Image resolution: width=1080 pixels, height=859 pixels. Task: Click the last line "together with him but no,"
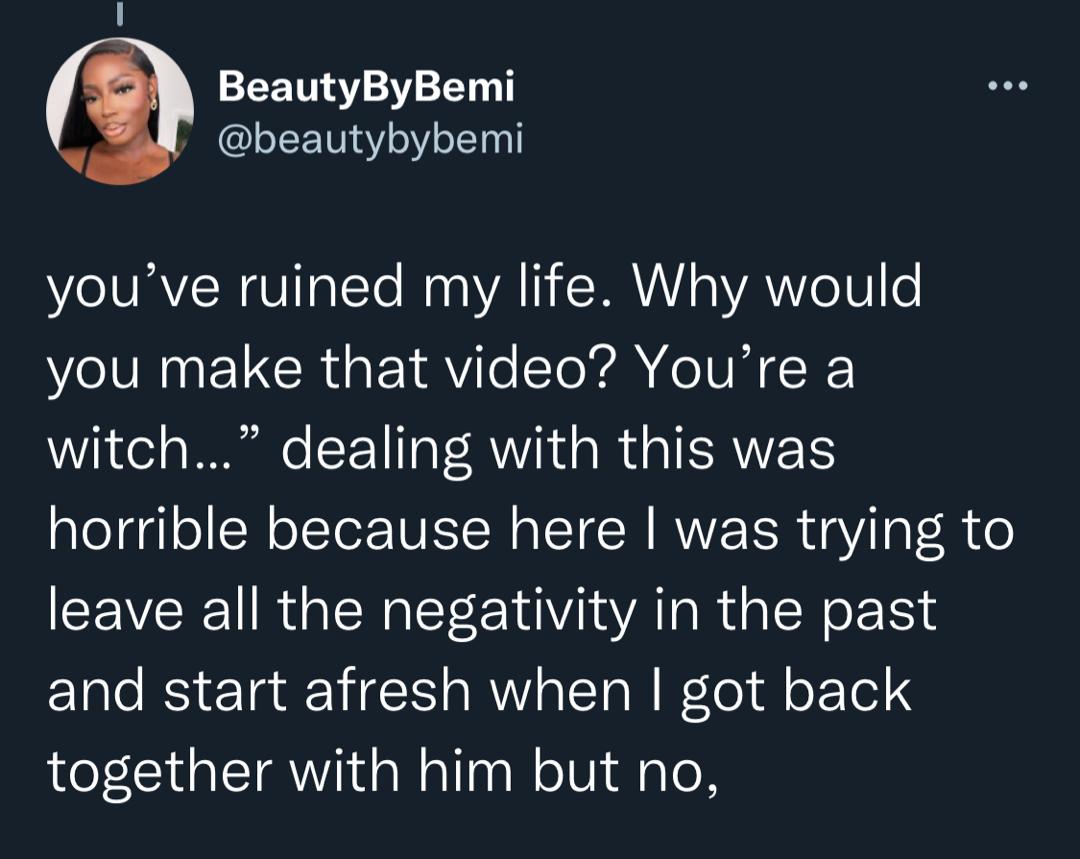tap(382, 771)
